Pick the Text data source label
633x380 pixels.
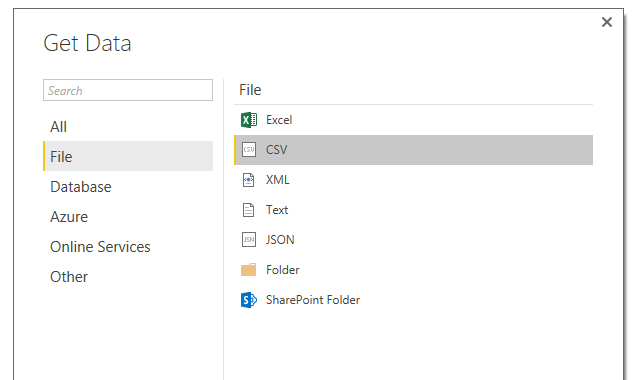pos(277,210)
